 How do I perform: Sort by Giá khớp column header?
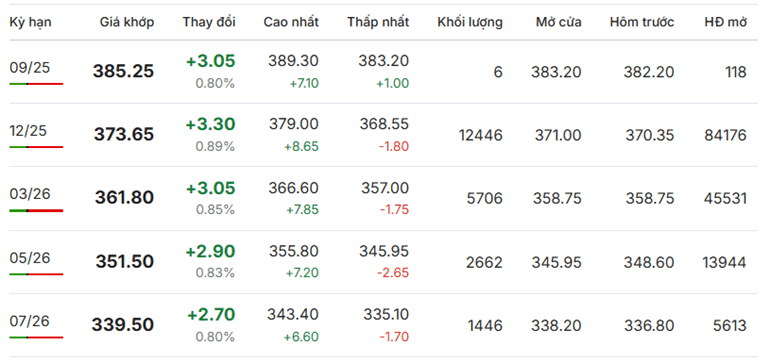[x=127, y=22]
